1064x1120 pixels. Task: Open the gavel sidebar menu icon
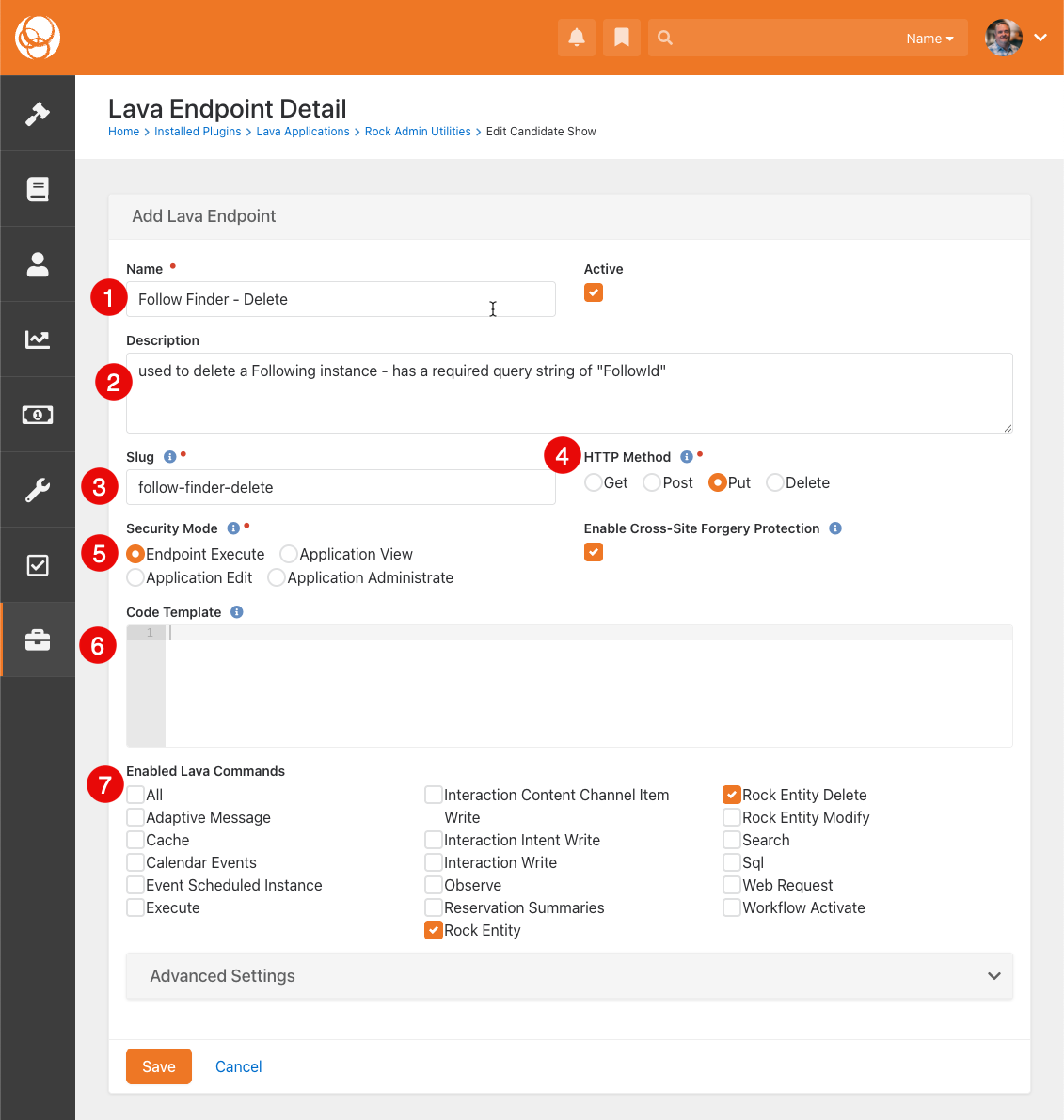tap(38, 114)
